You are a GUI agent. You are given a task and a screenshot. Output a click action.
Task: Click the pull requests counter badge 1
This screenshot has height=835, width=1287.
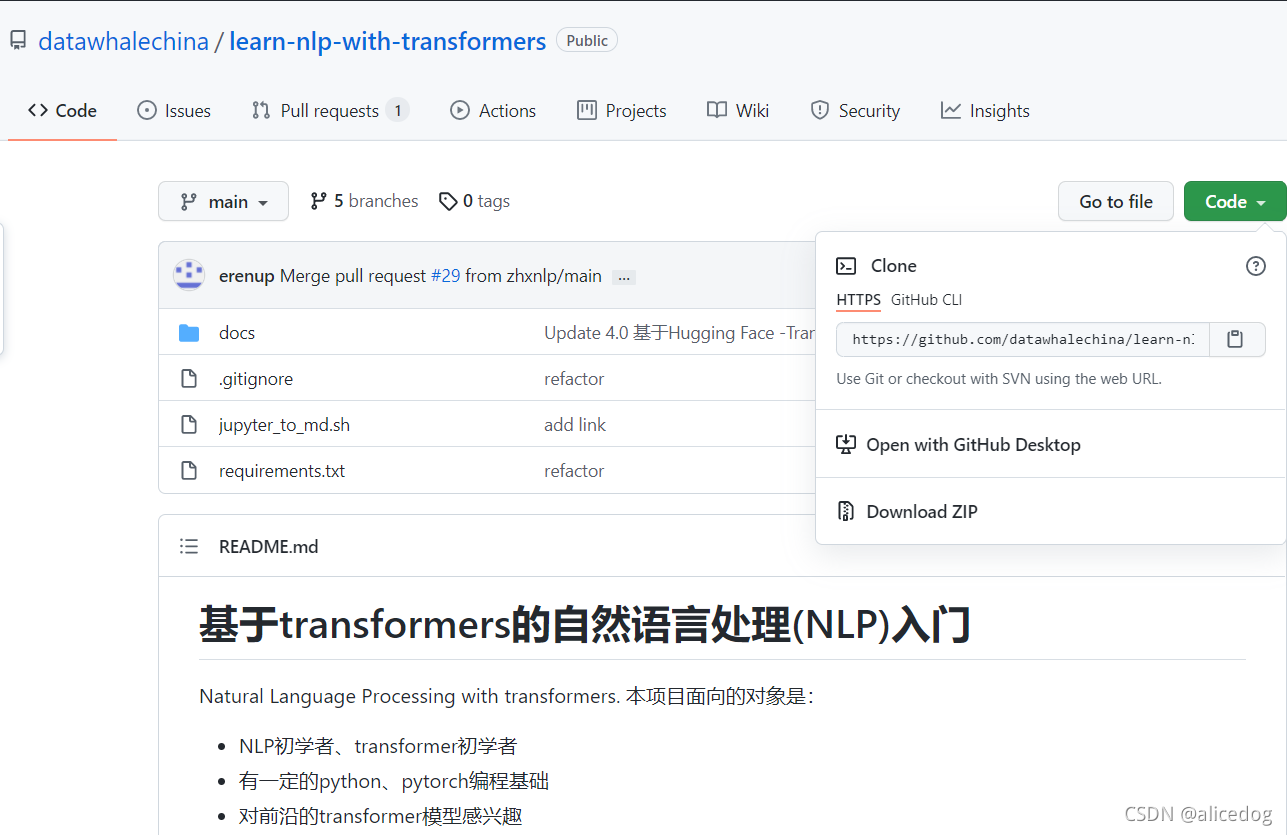(x=398, y=111)
